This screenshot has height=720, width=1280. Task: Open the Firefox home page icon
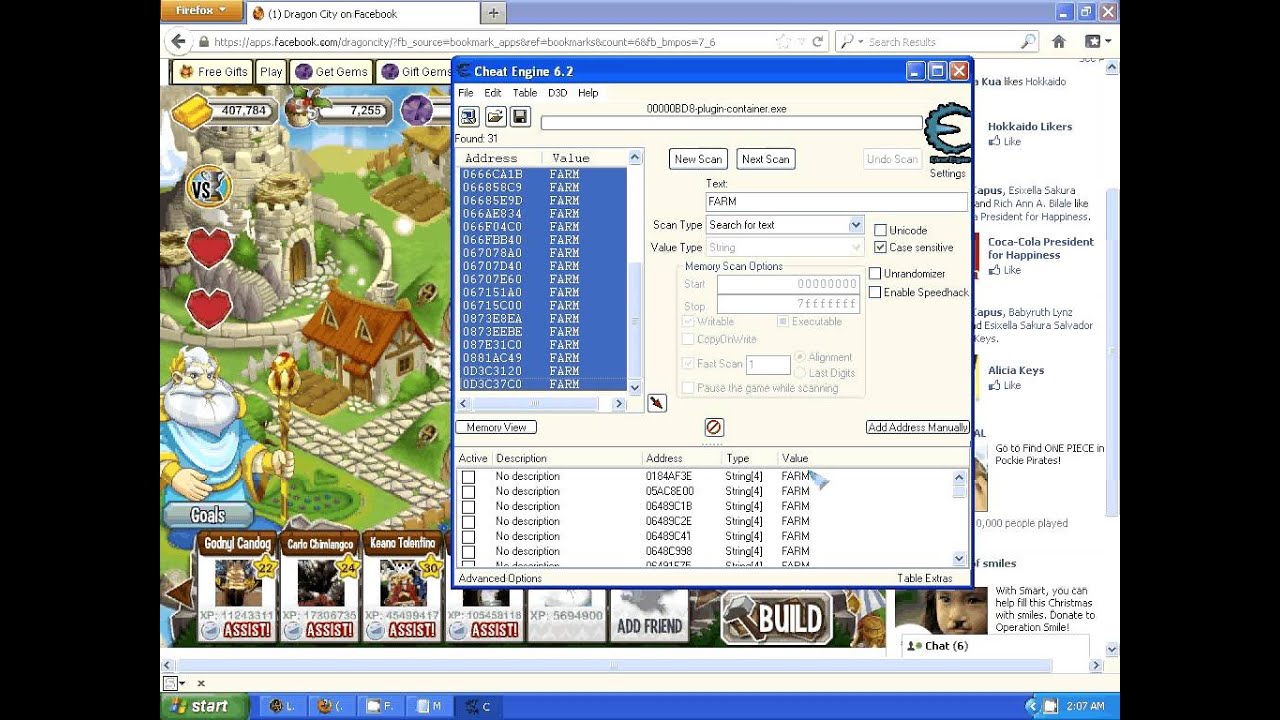pos(1059,42)
